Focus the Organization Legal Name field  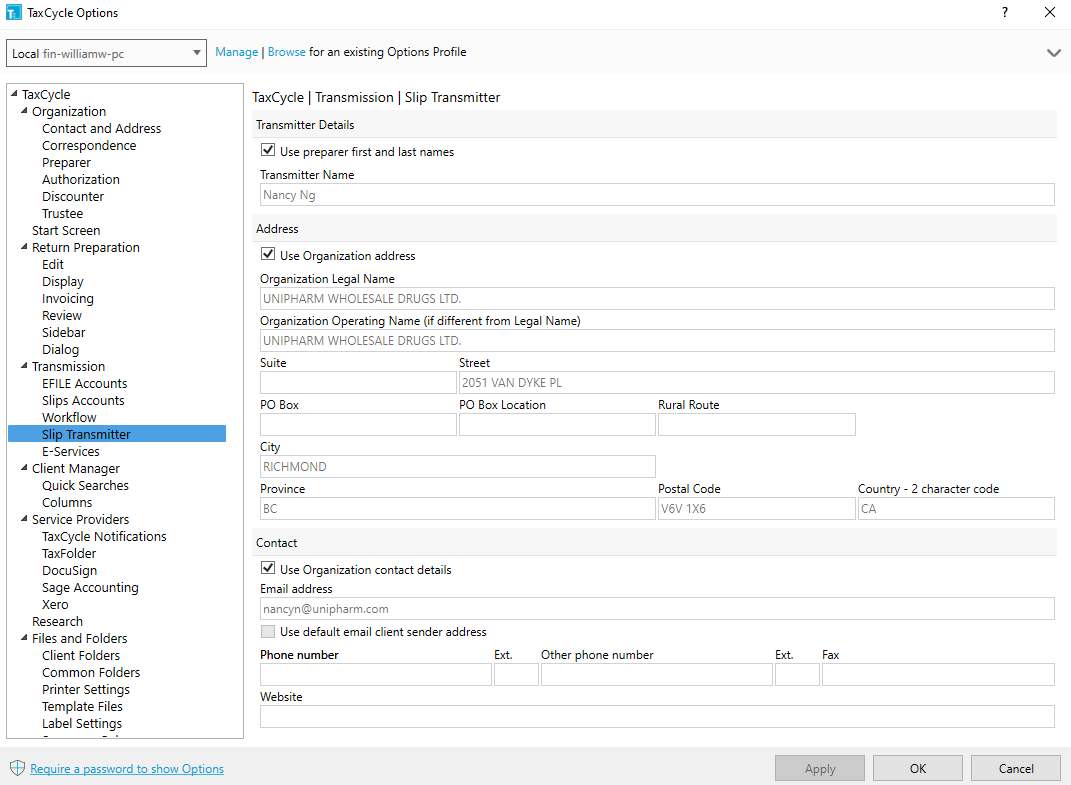(657, 299)
